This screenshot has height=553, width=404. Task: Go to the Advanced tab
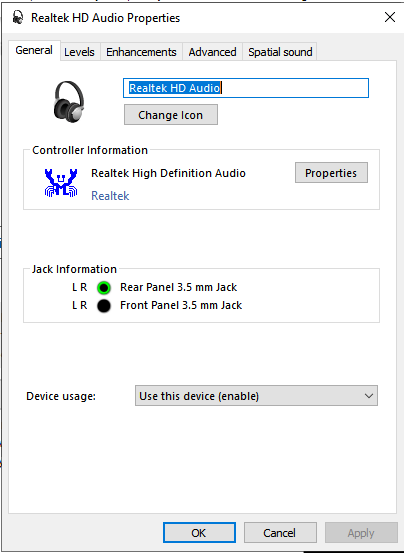pyautogui.click(x=213, y=52)
